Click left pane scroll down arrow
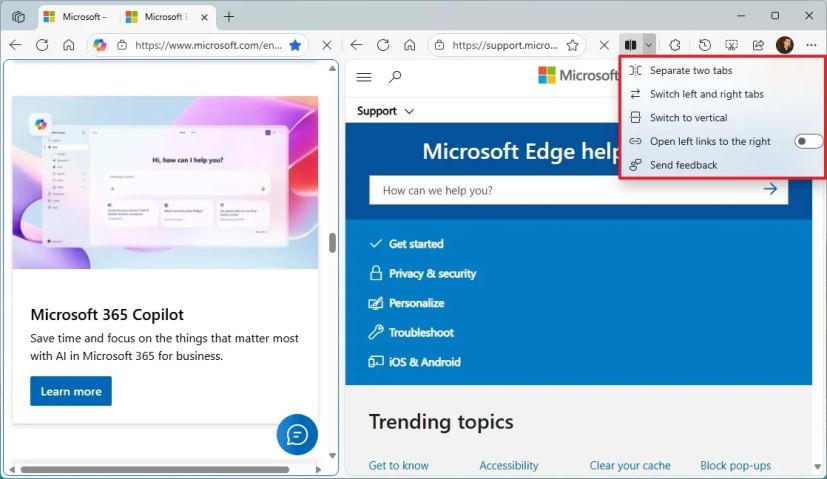Screen dimensions: 827x479 point(332,455)
